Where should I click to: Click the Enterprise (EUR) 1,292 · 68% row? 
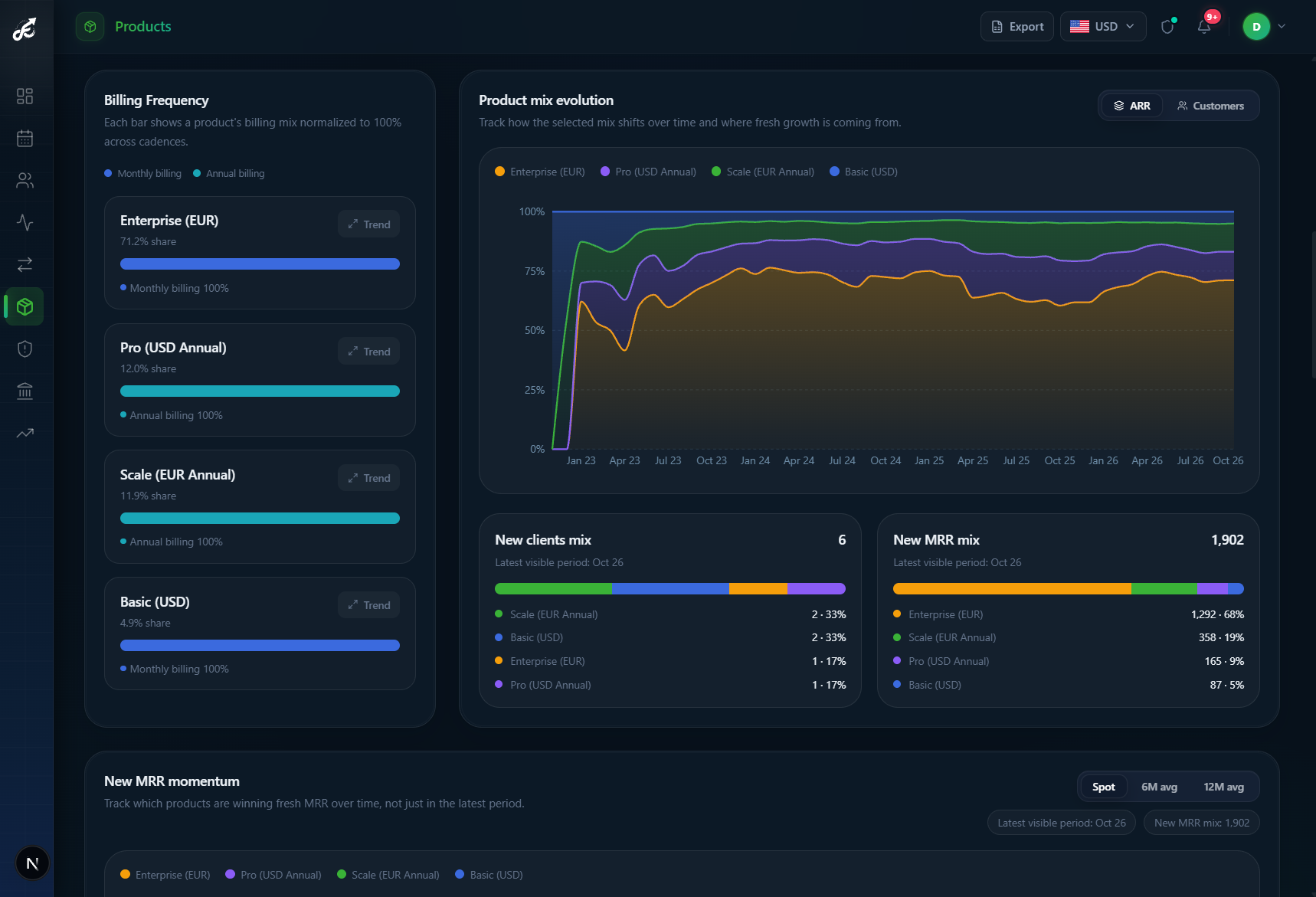[1069, 614]
